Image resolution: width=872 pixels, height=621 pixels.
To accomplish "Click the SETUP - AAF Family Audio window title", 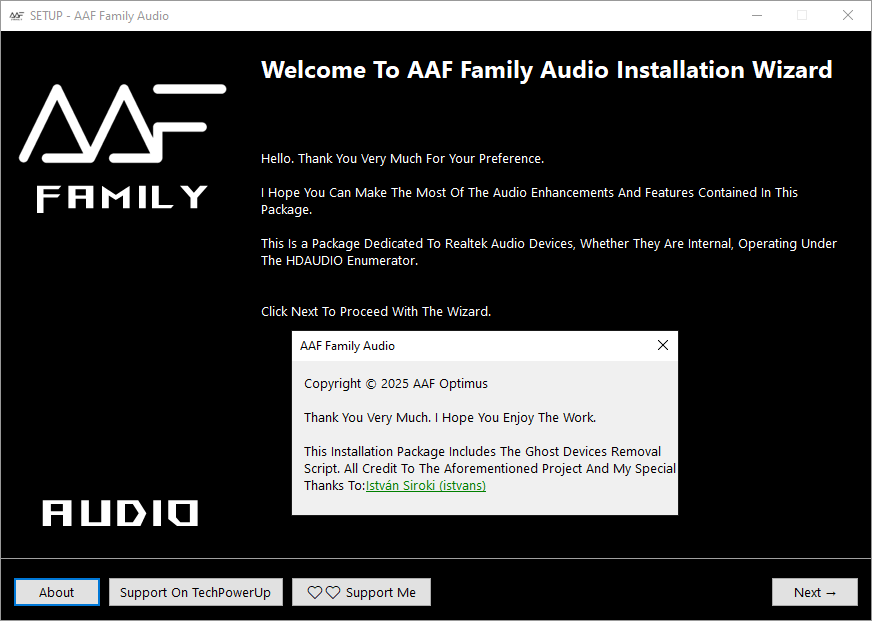I will (99, 16).
